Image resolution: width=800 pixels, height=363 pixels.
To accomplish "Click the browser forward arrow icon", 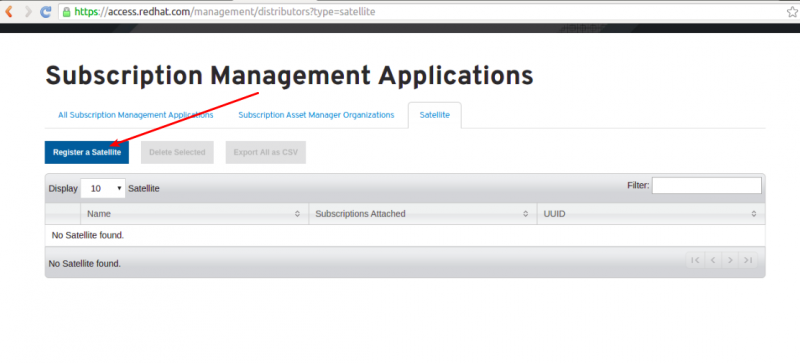I will tap(28, 11).
